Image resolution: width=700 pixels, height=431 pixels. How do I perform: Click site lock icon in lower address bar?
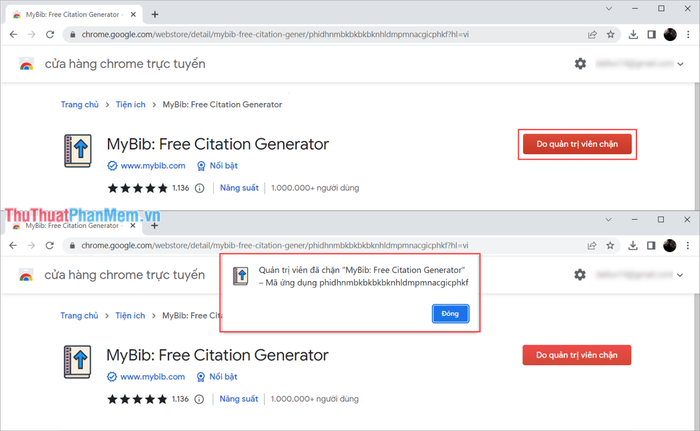pyautogui.click(x=72, y=245)
